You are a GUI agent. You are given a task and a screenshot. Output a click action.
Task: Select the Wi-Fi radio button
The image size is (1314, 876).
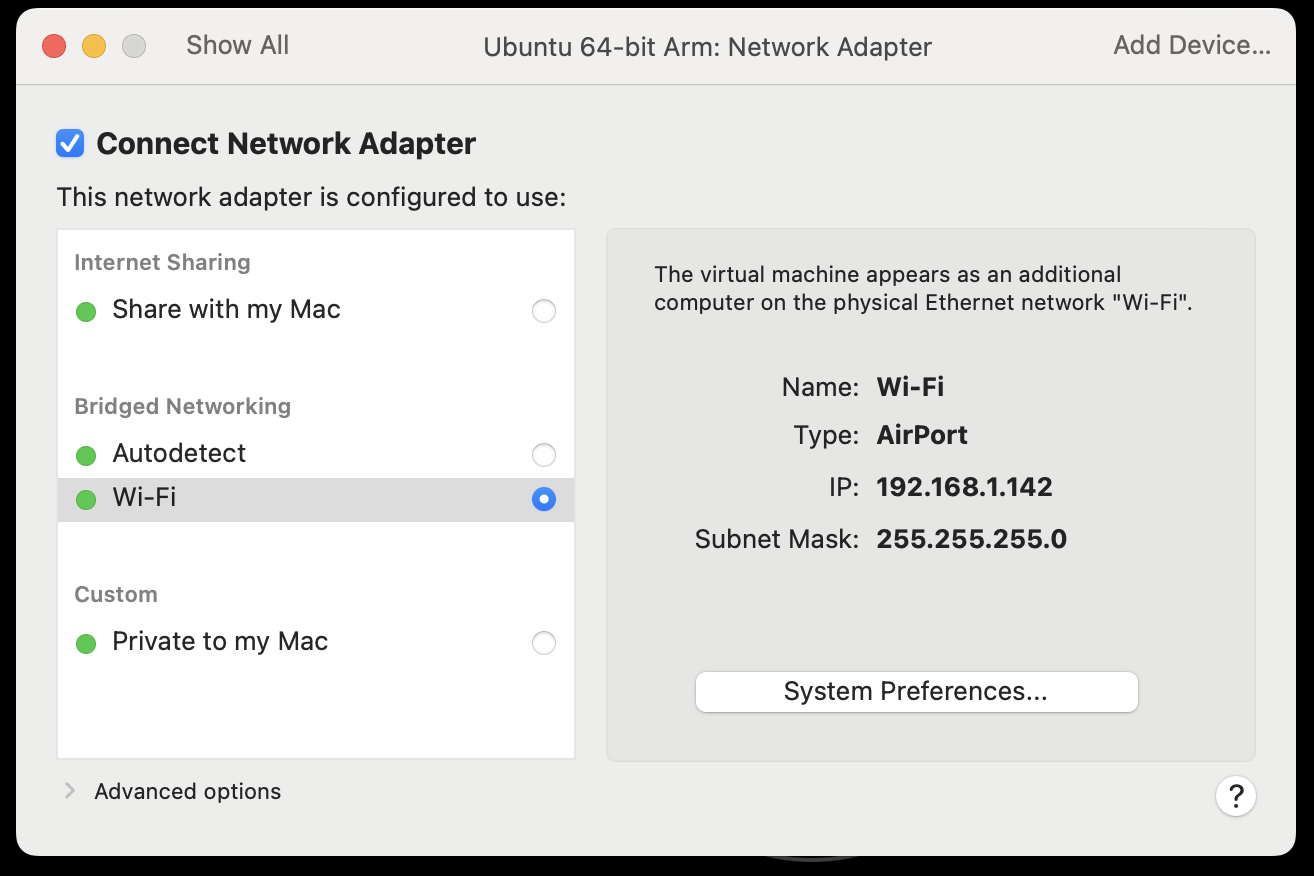(543, 499)
